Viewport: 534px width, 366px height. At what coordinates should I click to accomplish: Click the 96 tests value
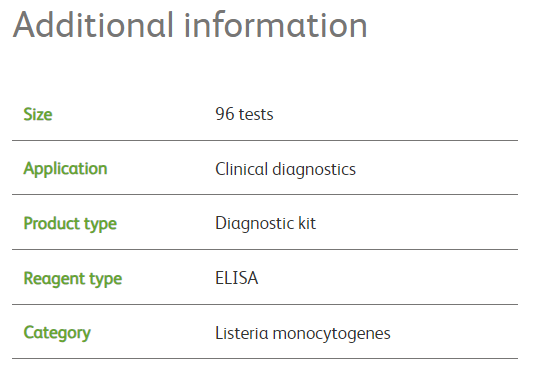(244, 114)
